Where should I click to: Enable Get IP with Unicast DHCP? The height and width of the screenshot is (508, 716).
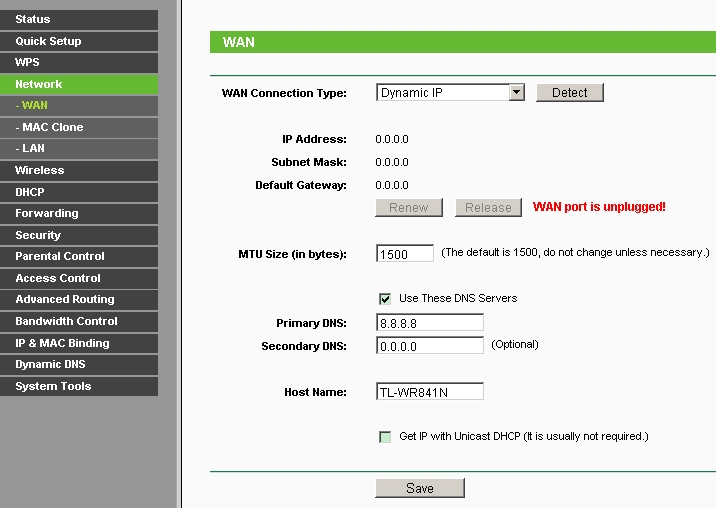tap(385, 437)
